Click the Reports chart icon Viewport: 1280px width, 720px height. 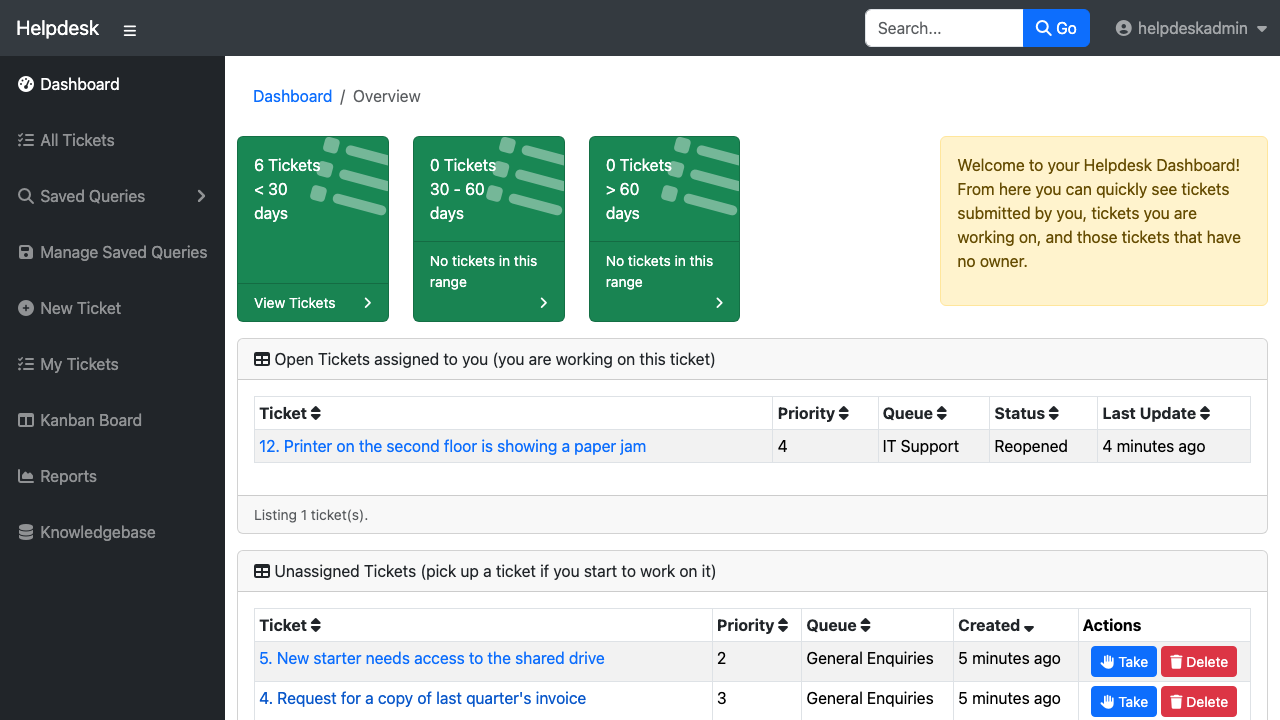point(26,476)
